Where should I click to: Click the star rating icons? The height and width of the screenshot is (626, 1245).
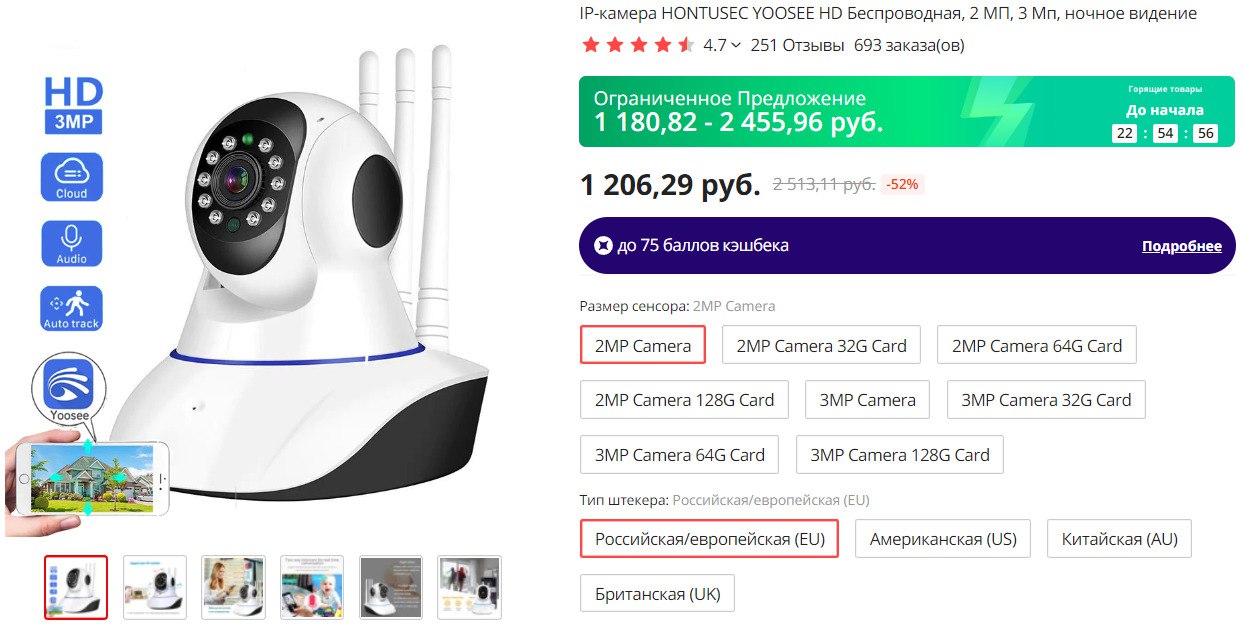[637, 45]
